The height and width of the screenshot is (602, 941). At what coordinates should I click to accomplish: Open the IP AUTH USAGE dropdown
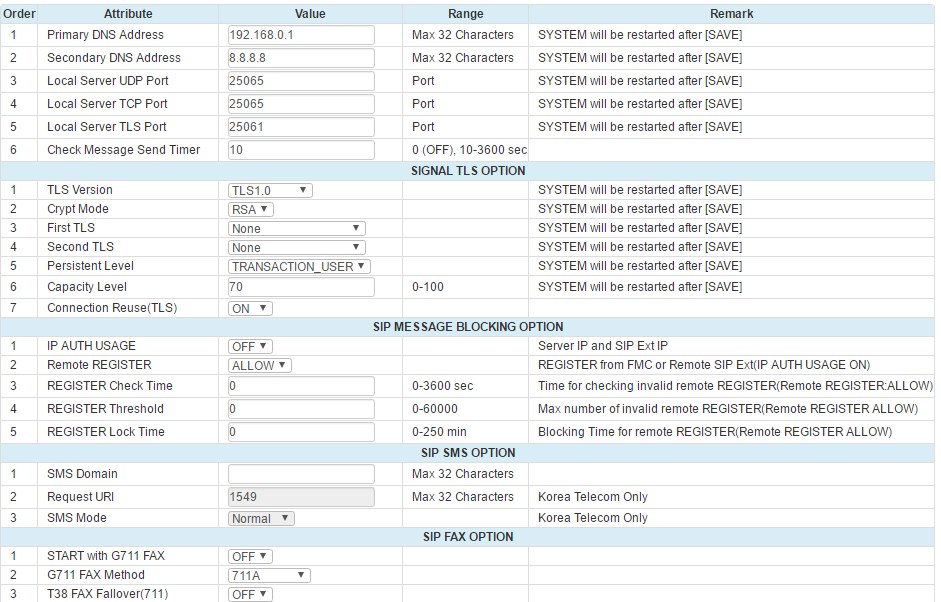pos(250,346)
